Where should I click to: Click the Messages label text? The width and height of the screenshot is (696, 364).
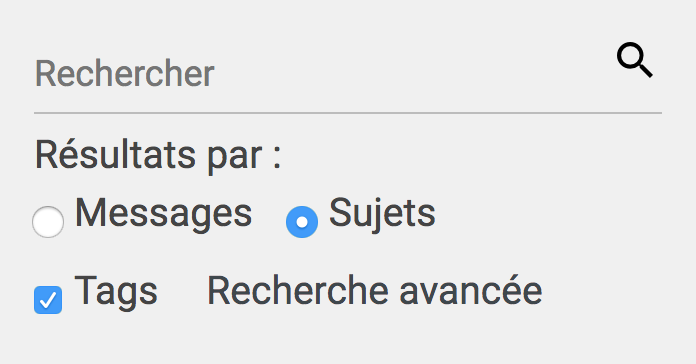pos(163,214)
